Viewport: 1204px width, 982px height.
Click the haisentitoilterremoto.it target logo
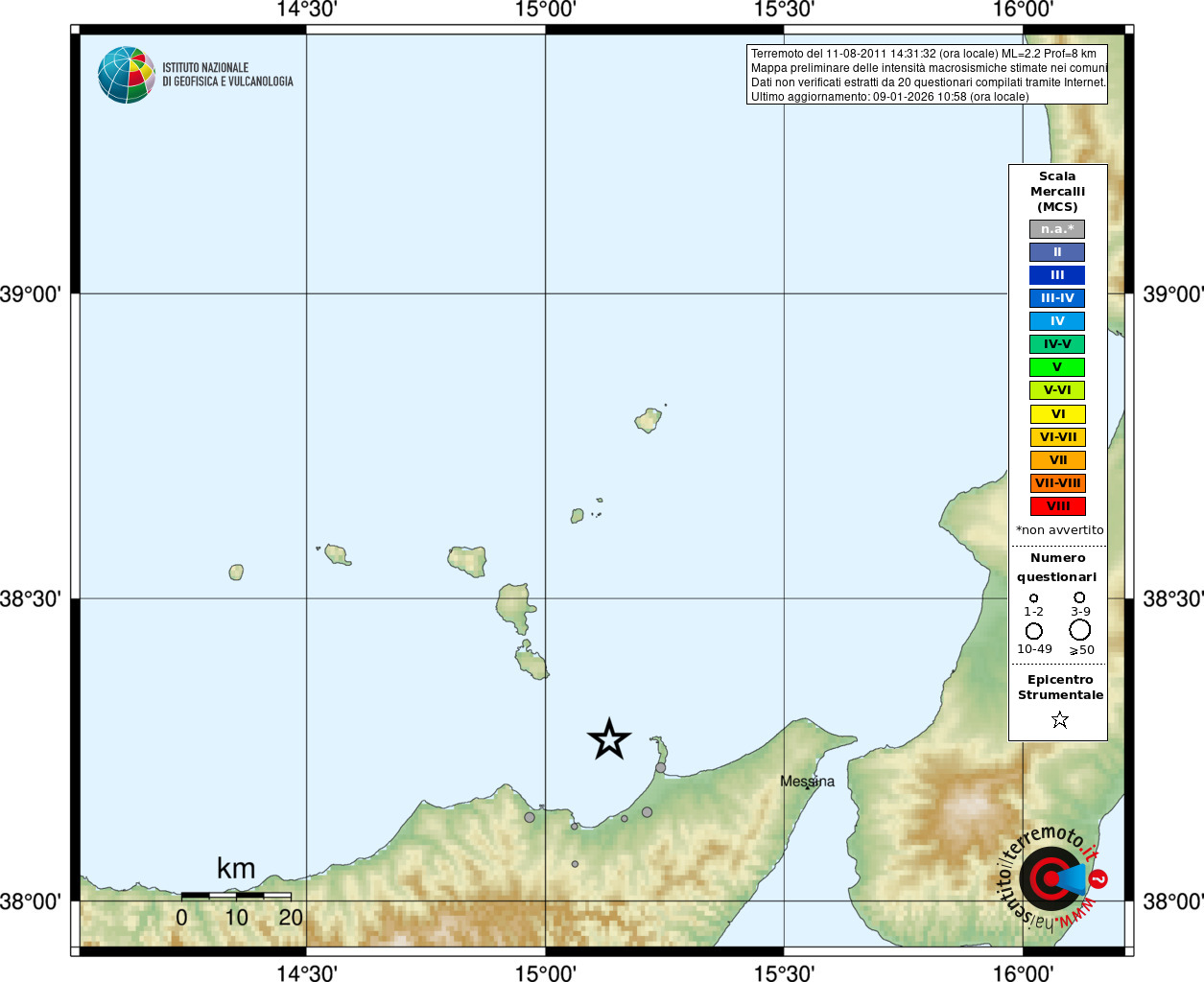[1052, 878]
